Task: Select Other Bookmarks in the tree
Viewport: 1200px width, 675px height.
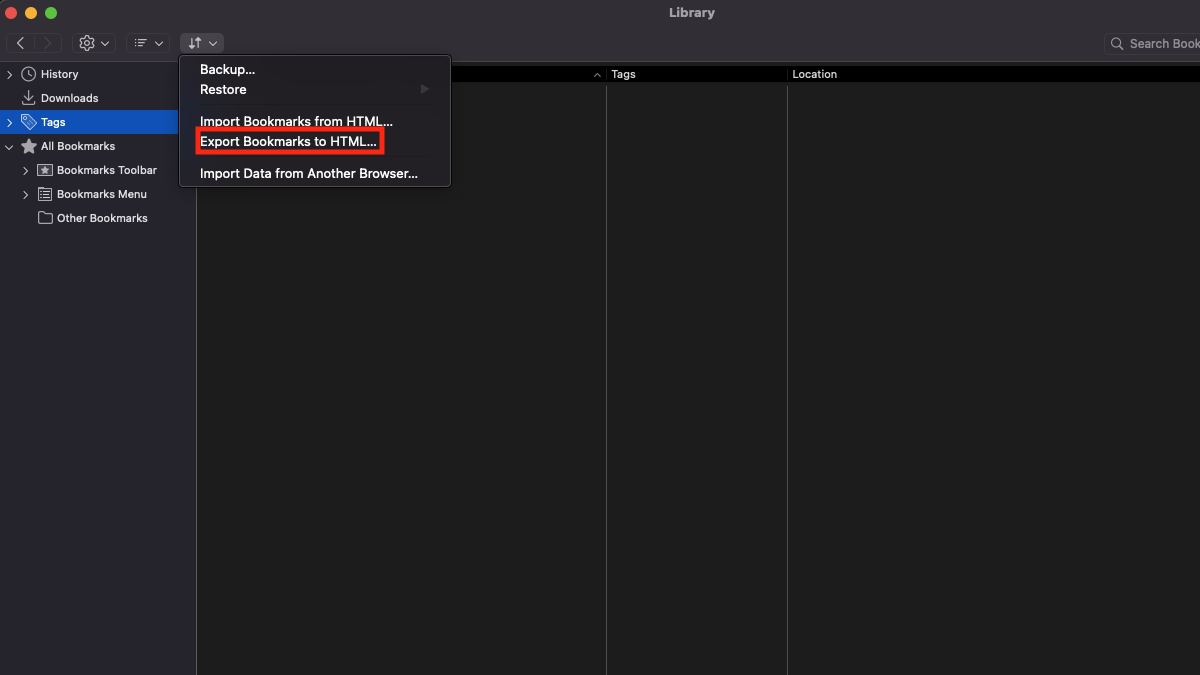Action: (x=98, y=218)
